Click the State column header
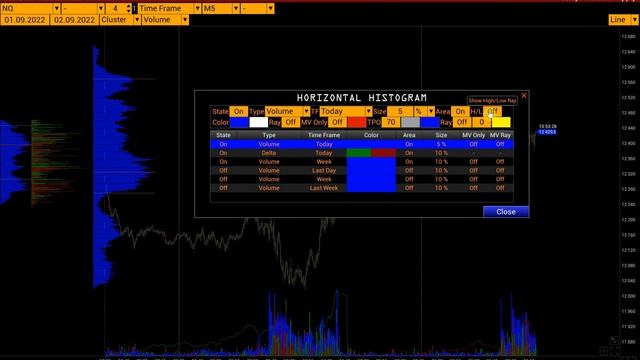 [x=223, y=135]
